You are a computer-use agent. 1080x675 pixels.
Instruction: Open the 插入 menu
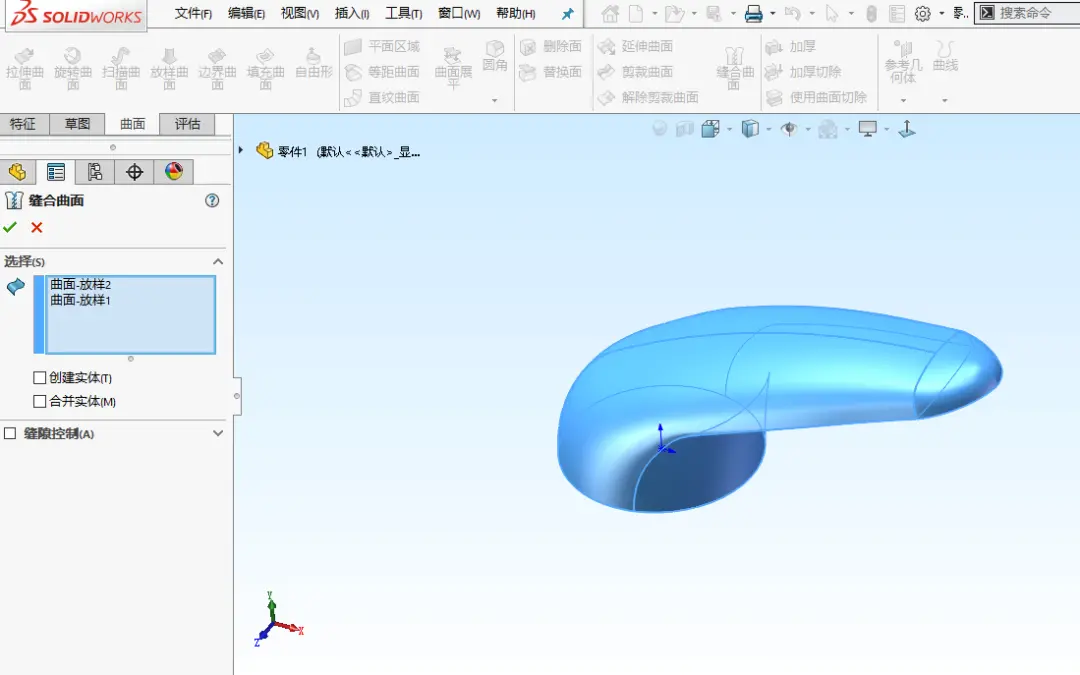[352, 13]
